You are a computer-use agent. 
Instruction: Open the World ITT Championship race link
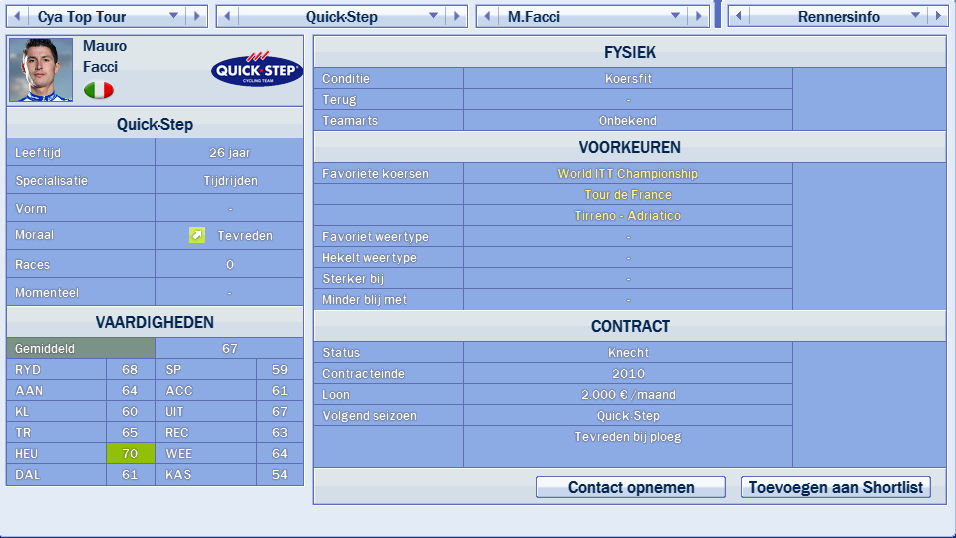pos(628,174)
